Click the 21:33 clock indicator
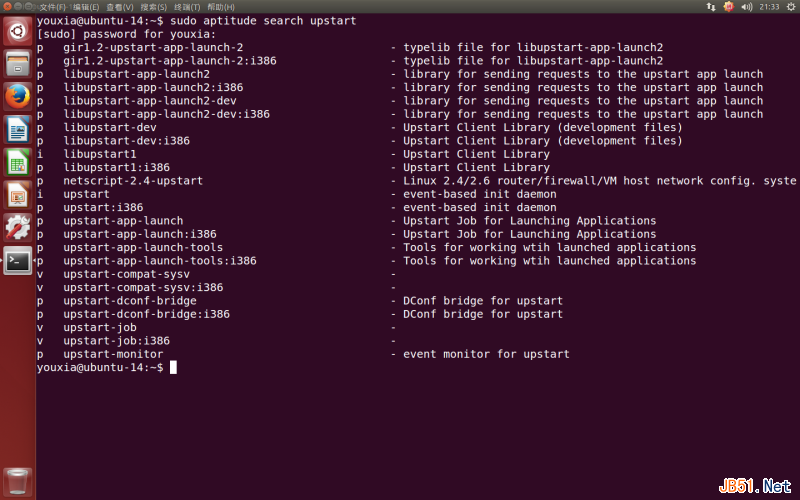This screenshot has width=800, height=500. 767,7
